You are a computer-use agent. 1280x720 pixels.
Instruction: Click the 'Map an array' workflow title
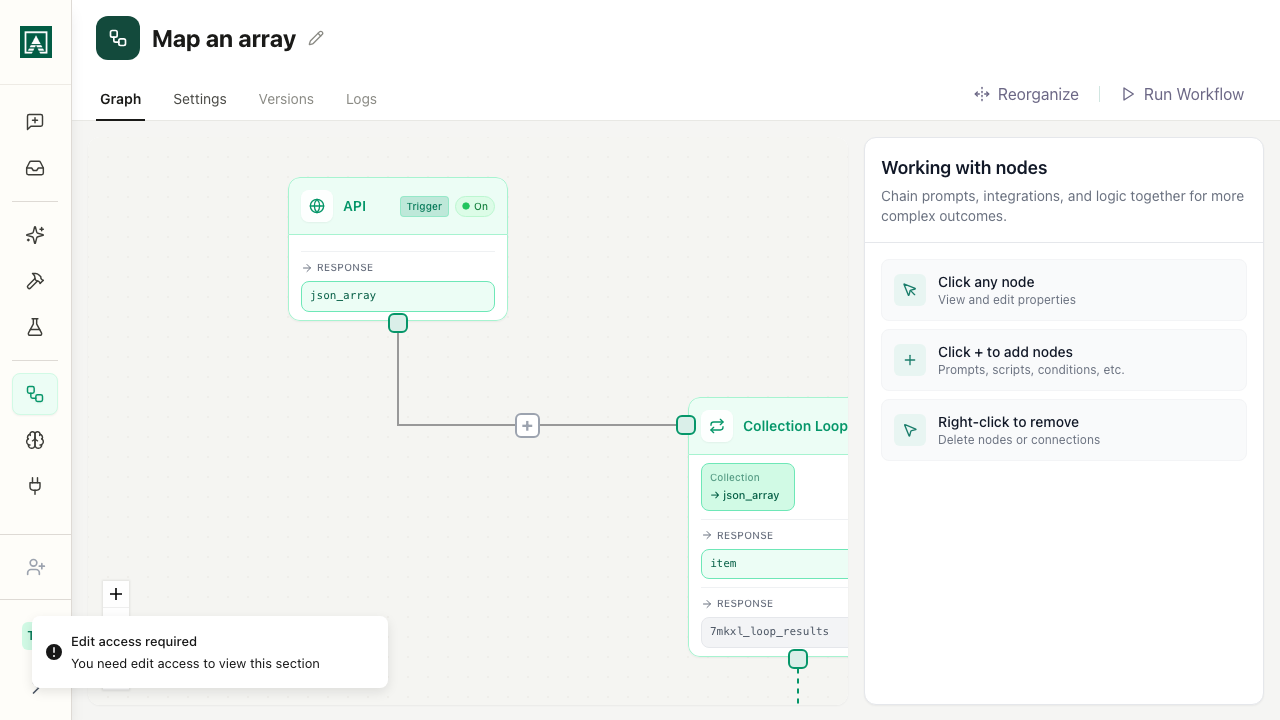pyautogui.click(x=224, y=39)
